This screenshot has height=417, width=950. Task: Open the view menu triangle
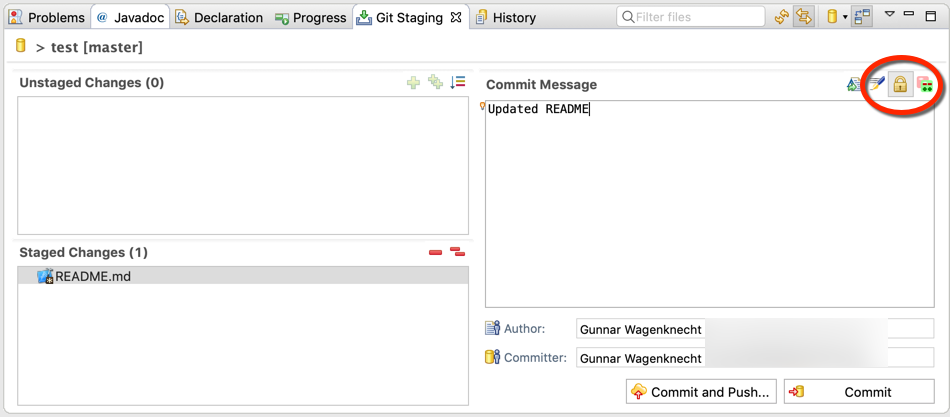pos(889,13)
